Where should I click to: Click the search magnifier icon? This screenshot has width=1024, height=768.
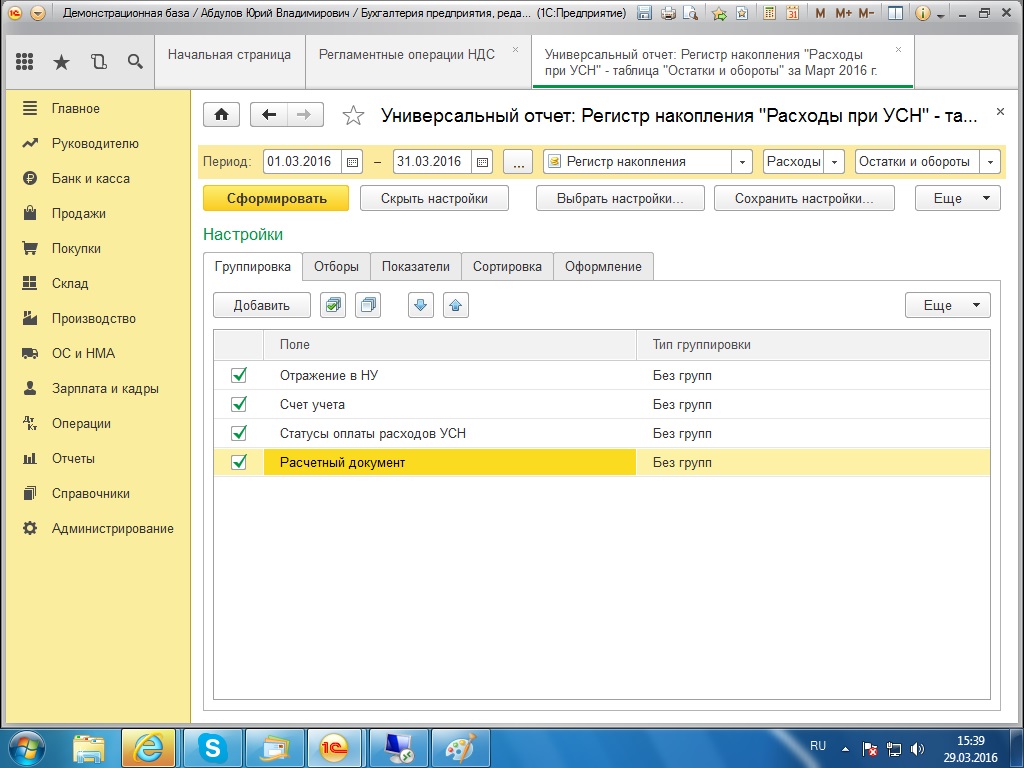(x=135, y=62)
